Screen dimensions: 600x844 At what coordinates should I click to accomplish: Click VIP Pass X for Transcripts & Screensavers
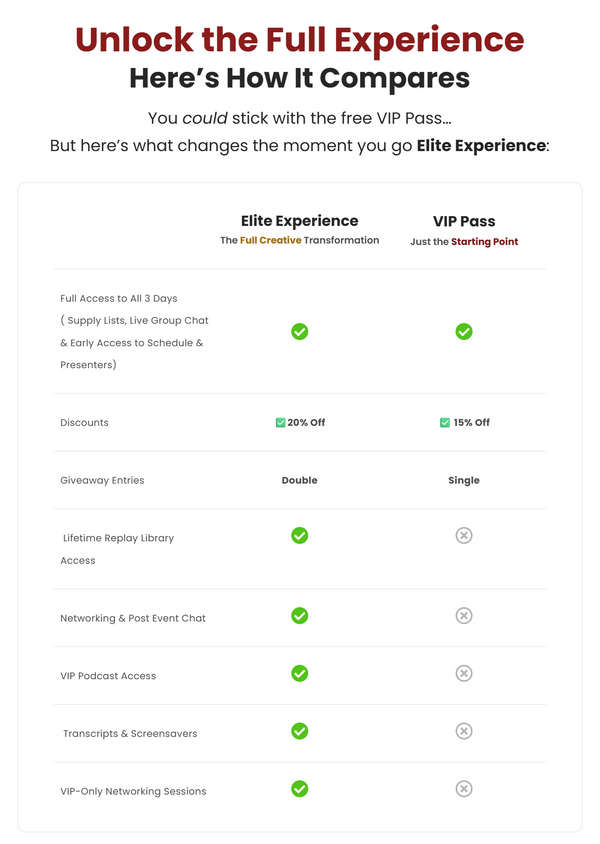click(464, 731)
